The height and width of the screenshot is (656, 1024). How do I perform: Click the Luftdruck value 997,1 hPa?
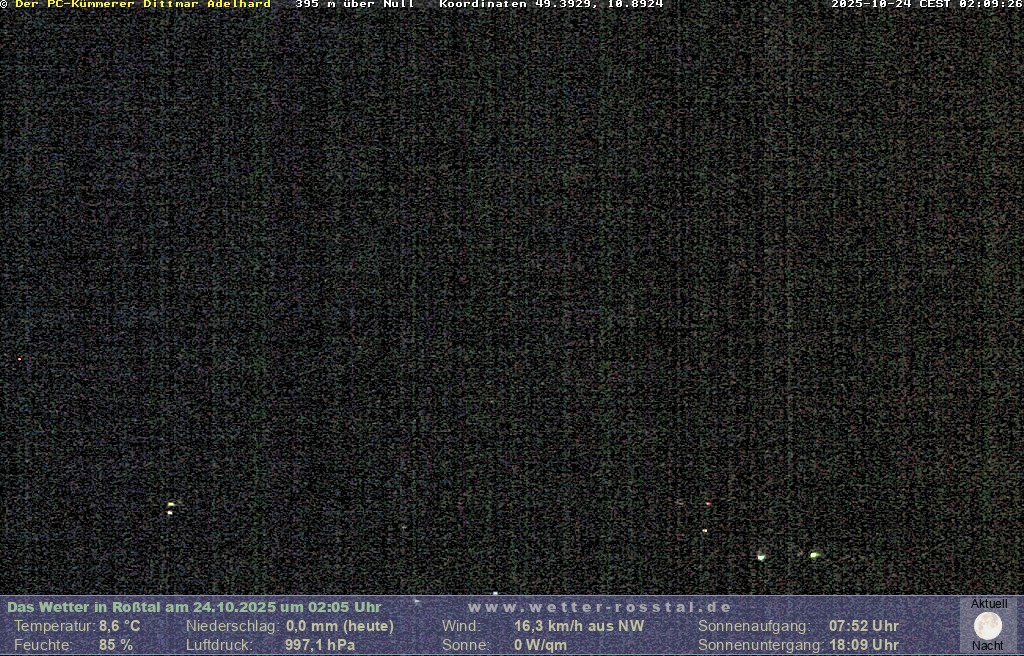(320, 645)
